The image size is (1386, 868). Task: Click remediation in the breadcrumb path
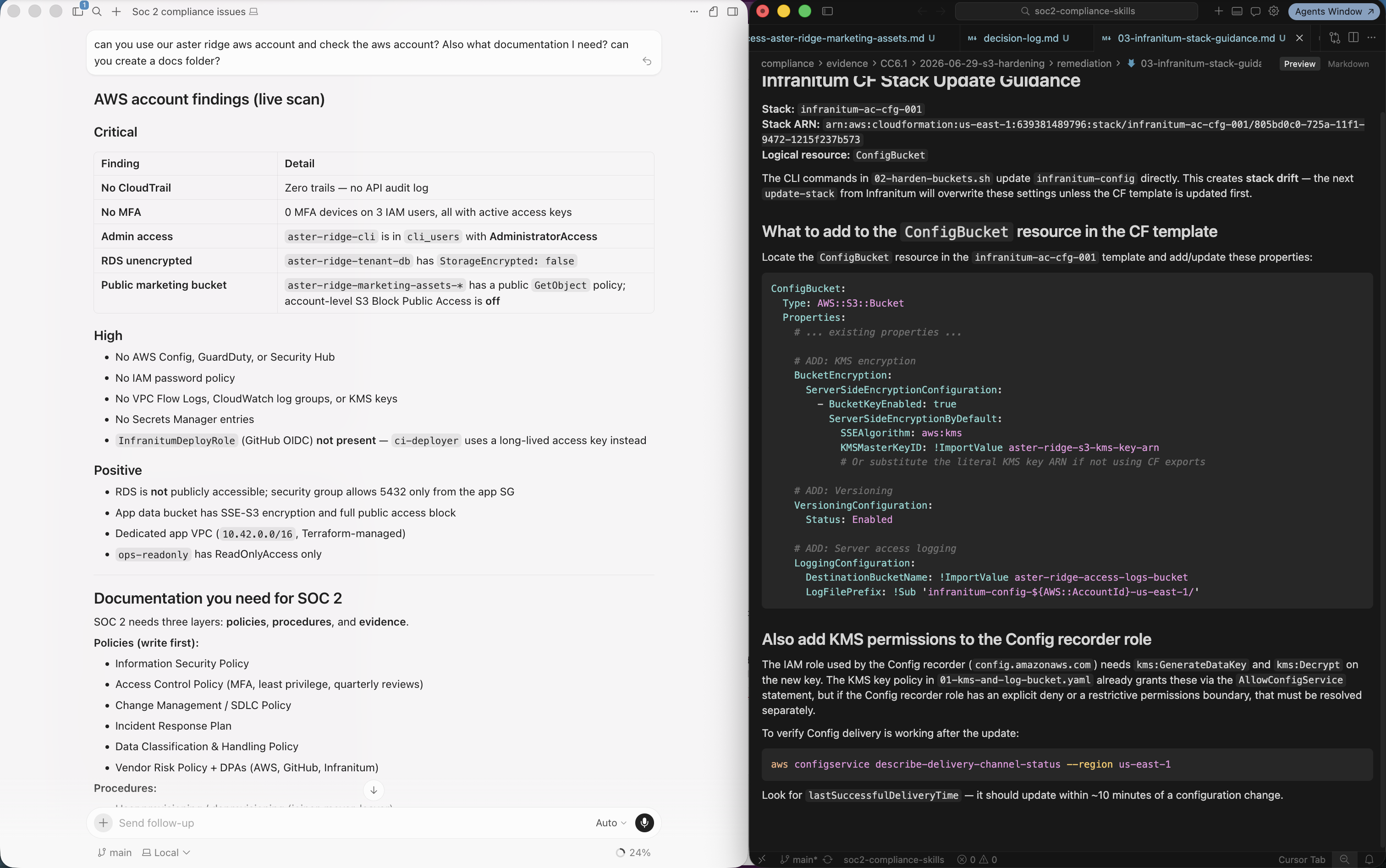(1084, 63)
